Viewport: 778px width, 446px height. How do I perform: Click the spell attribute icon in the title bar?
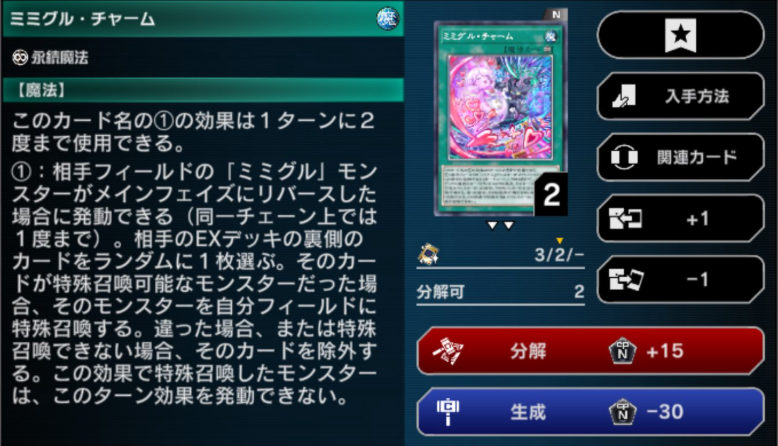[x=387, y=19]
